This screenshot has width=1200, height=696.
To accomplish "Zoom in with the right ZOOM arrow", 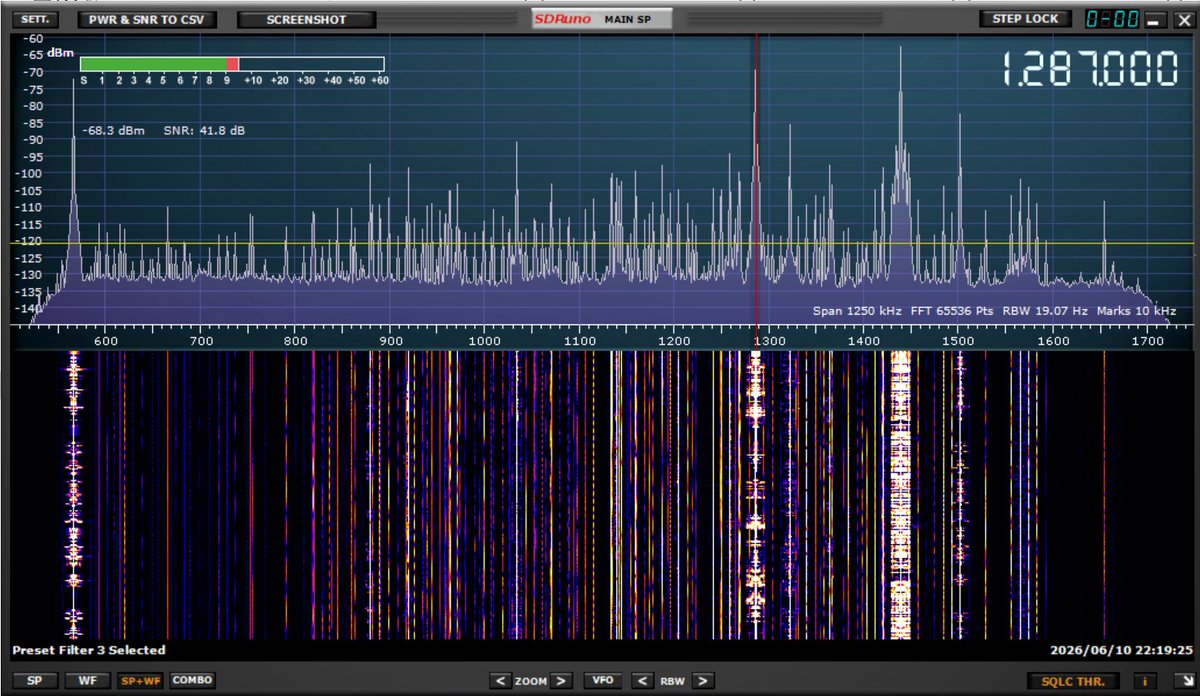I will coord(562,681).
